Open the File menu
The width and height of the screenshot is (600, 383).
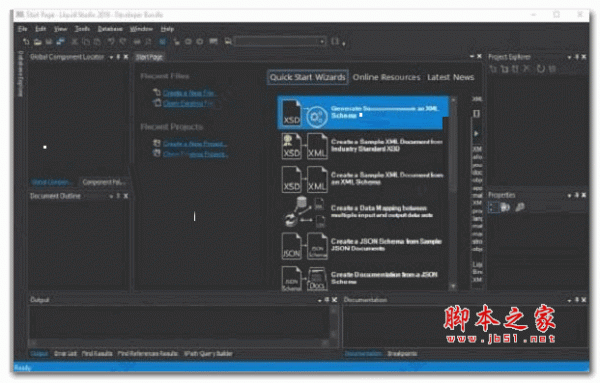coord(23,29)
